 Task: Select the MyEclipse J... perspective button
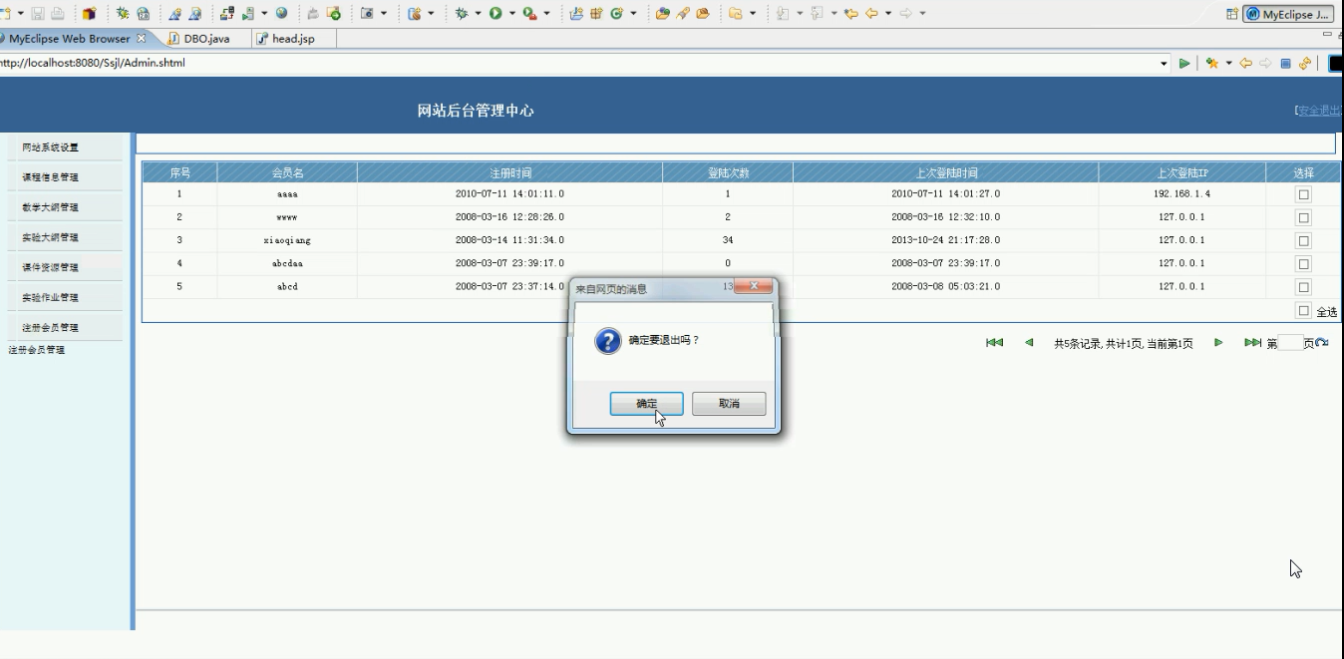point(1287,14)
